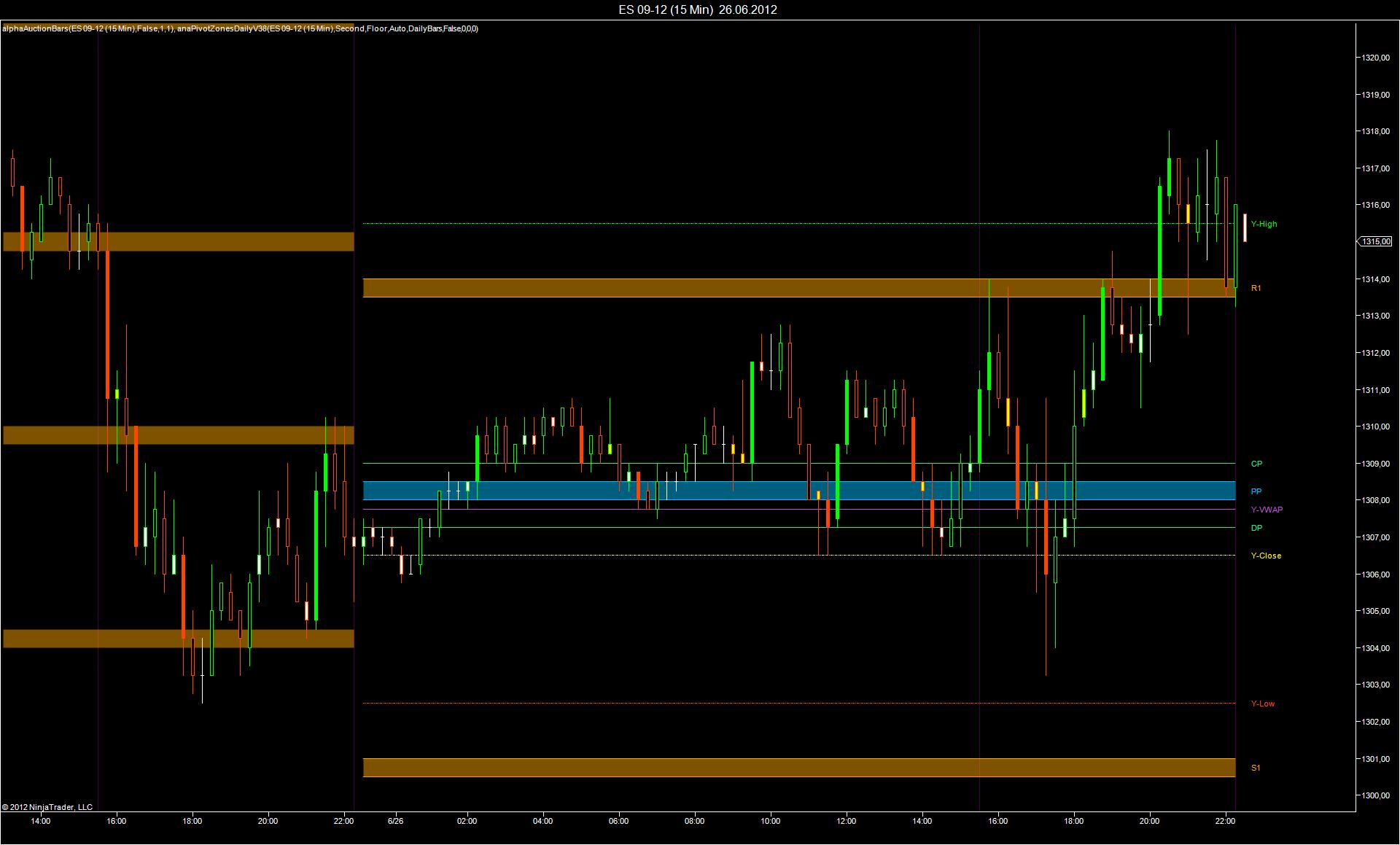Click the 1300,00 price axis label

click(x=1374, y=795)
